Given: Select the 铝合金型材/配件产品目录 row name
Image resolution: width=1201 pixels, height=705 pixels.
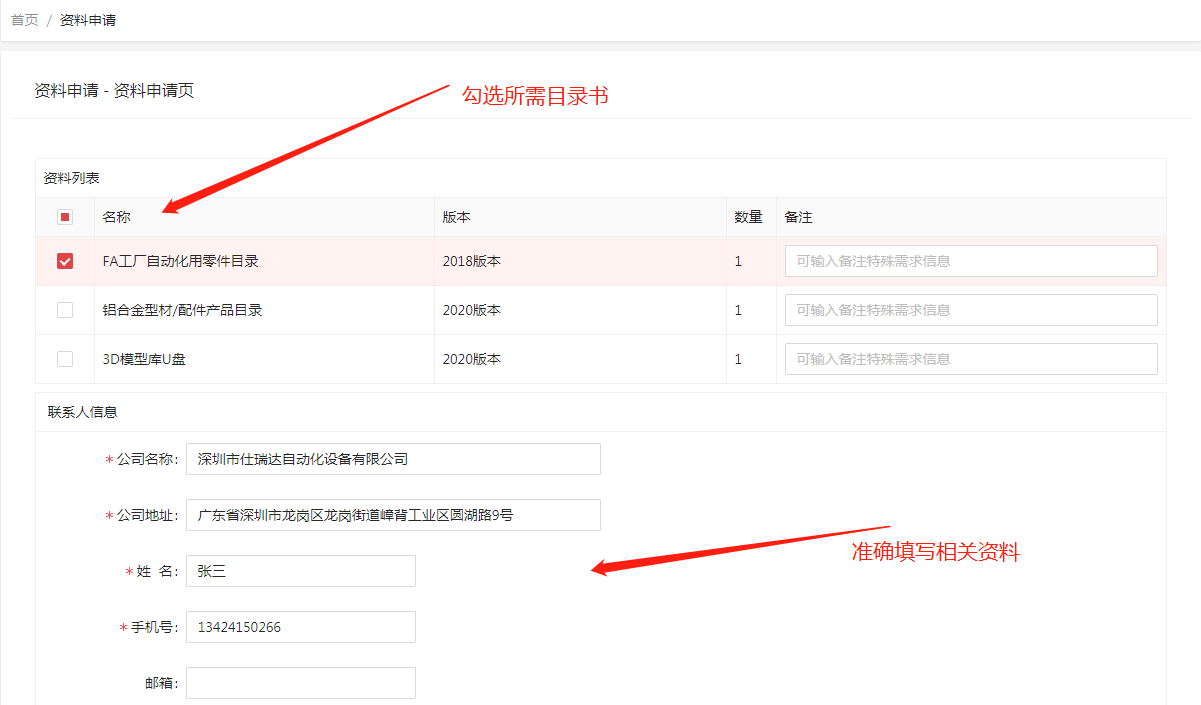Looking at the screenshot, I should 182,310.
